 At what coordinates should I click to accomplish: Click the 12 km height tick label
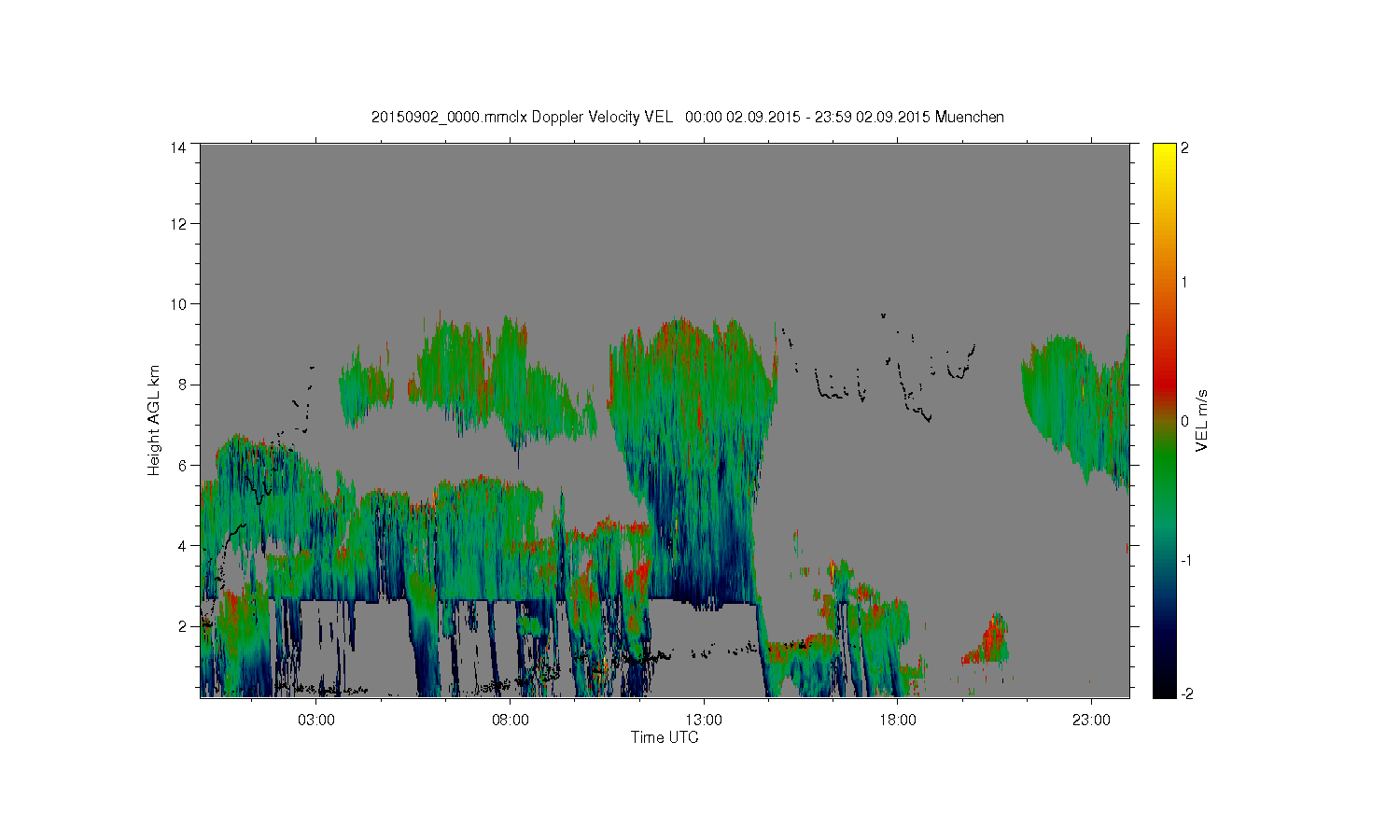(178, 224)
